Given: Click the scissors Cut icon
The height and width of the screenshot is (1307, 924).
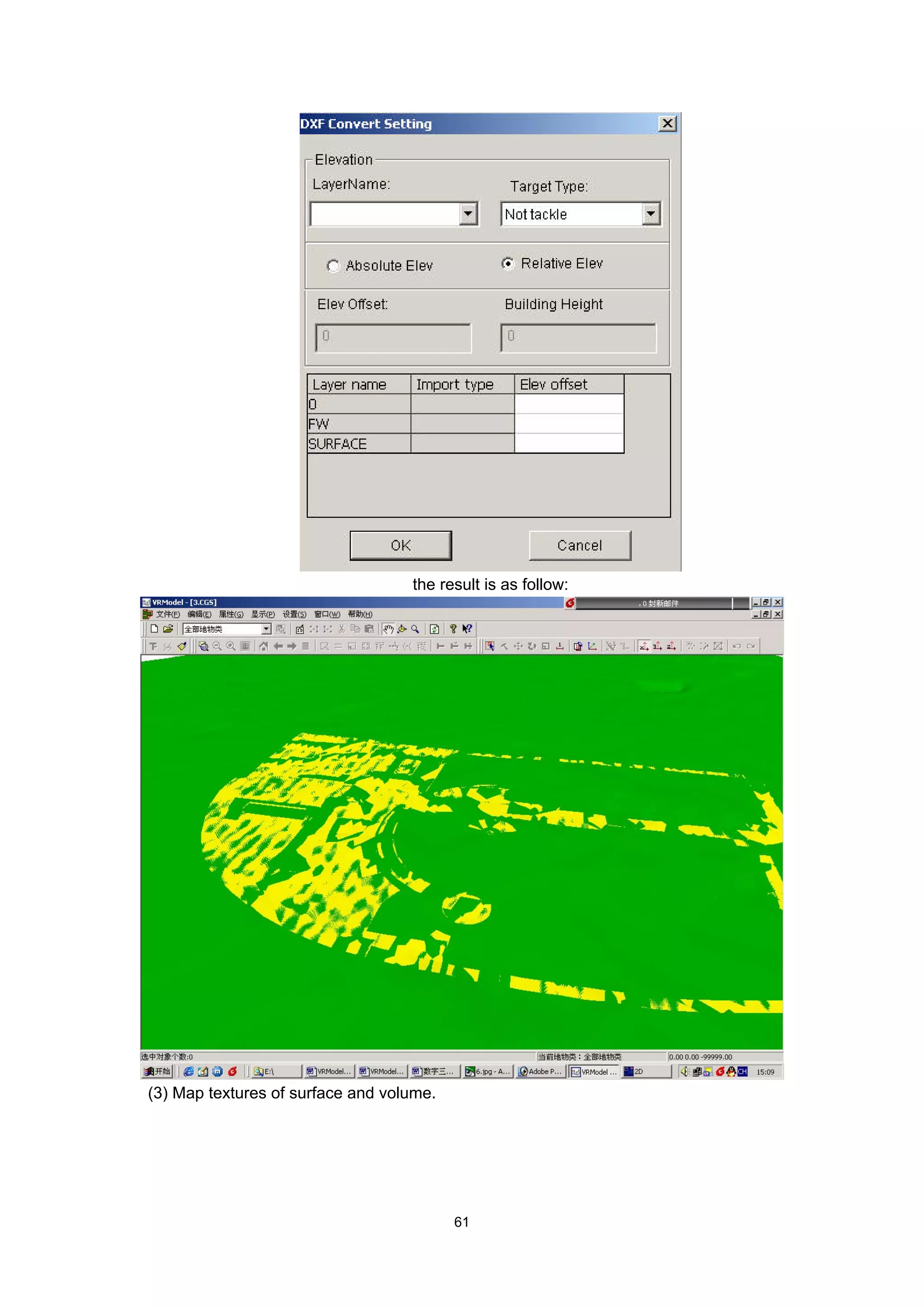Looking at the screenshot, I should click(x=342, y=629).
